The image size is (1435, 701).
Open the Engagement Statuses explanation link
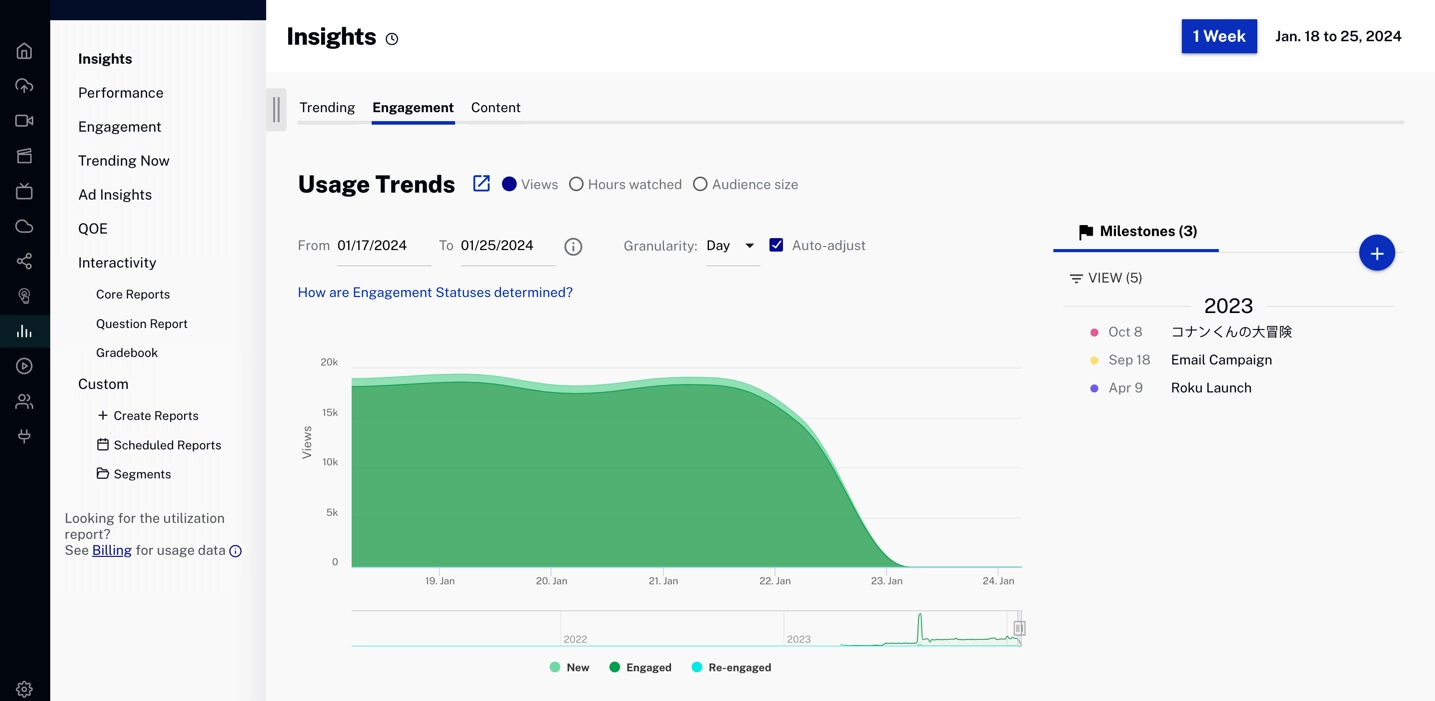pyautogui.click(x=435, y=292)
